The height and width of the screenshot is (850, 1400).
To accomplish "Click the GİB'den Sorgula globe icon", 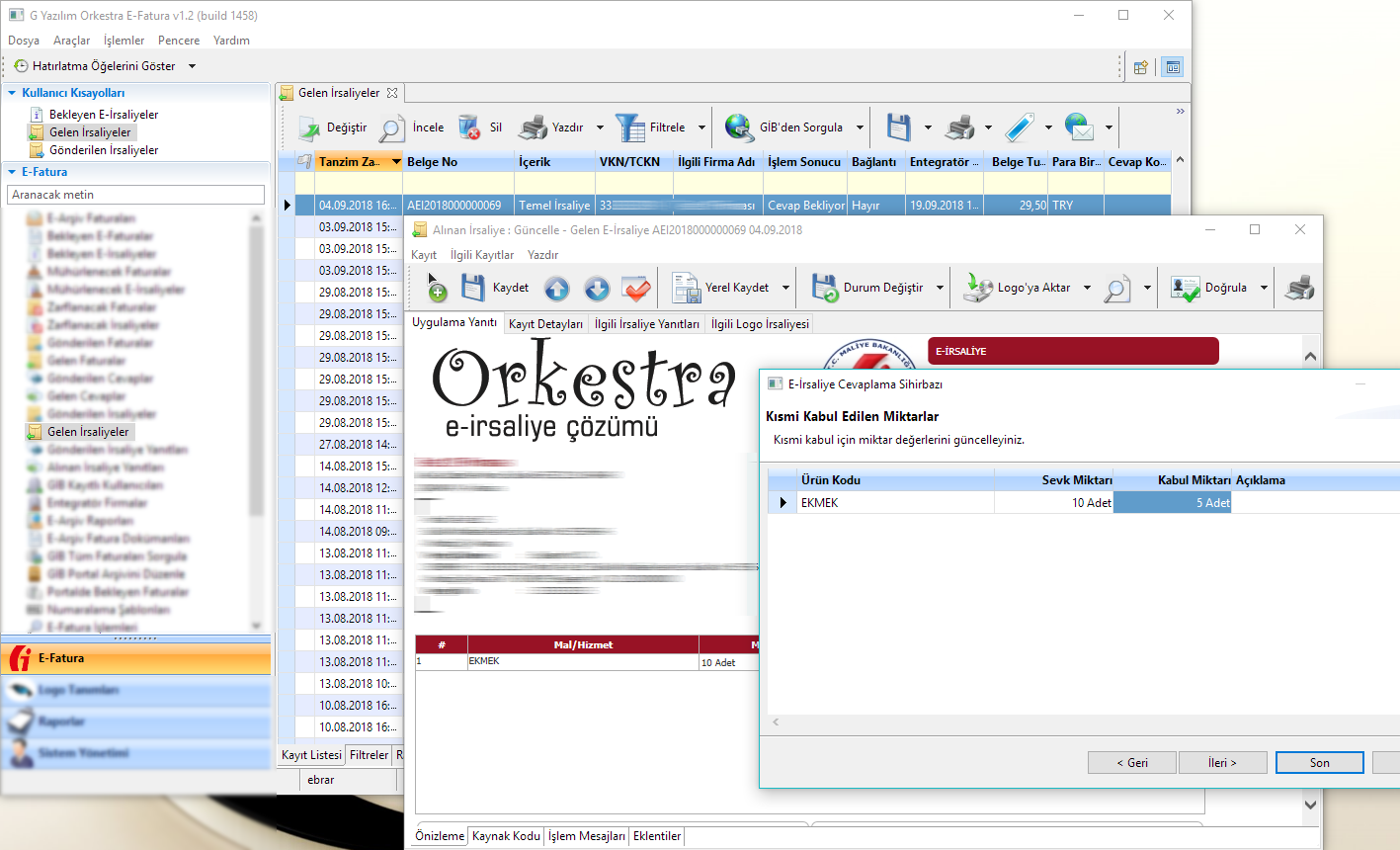I will [739, 127].
